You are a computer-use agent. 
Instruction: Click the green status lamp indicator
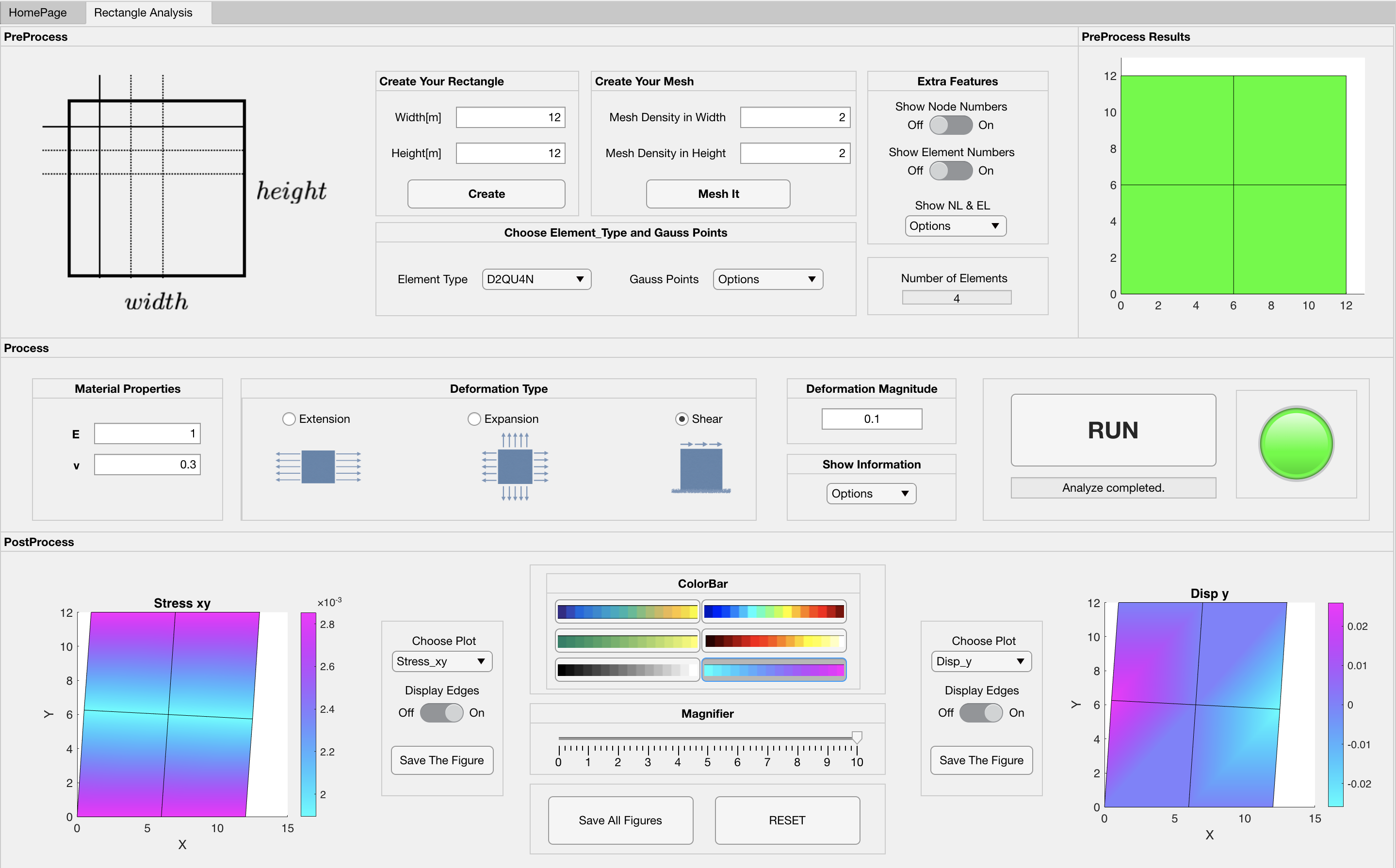tap(1296, 443)
